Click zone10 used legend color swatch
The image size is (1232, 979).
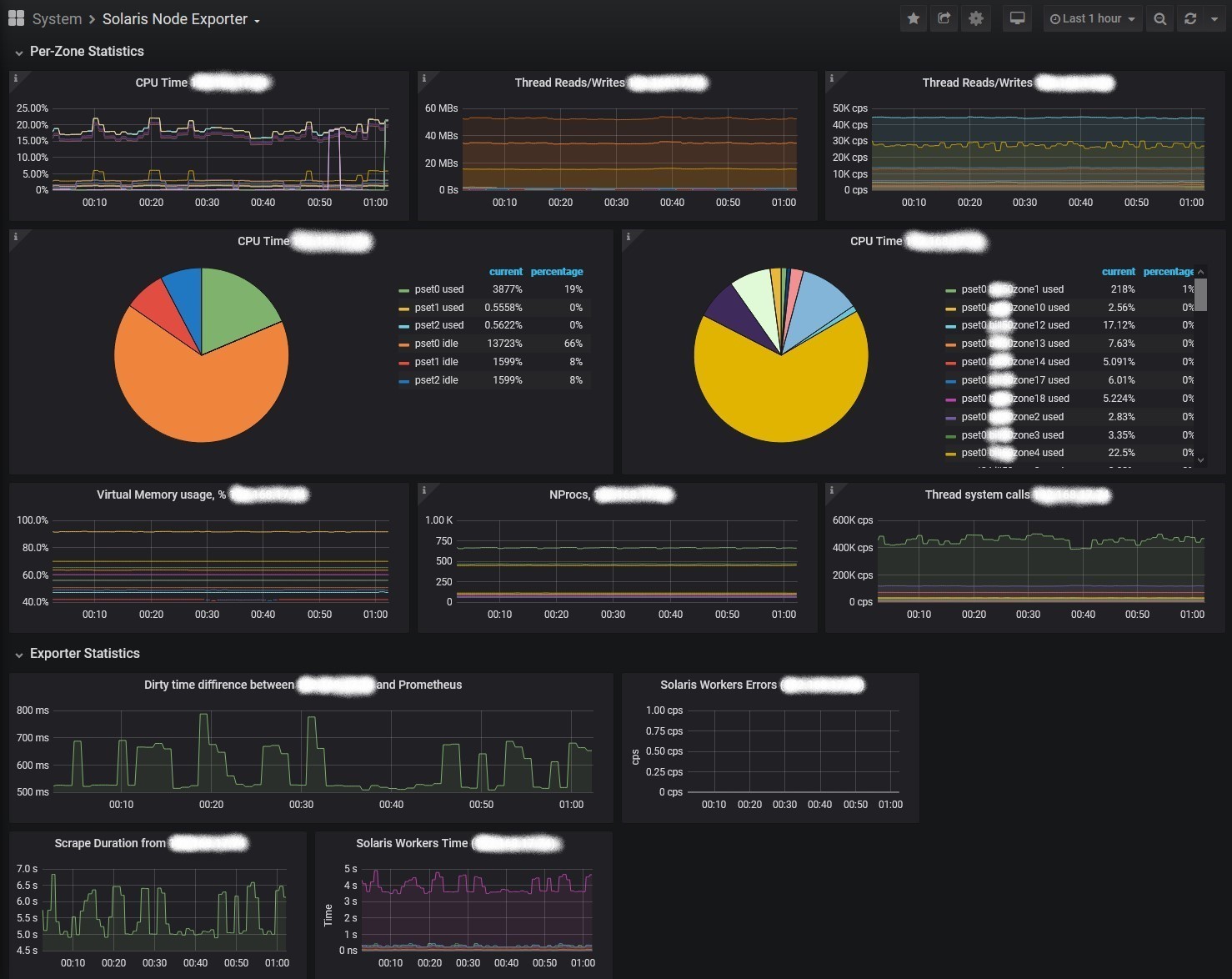pos(950,309)
